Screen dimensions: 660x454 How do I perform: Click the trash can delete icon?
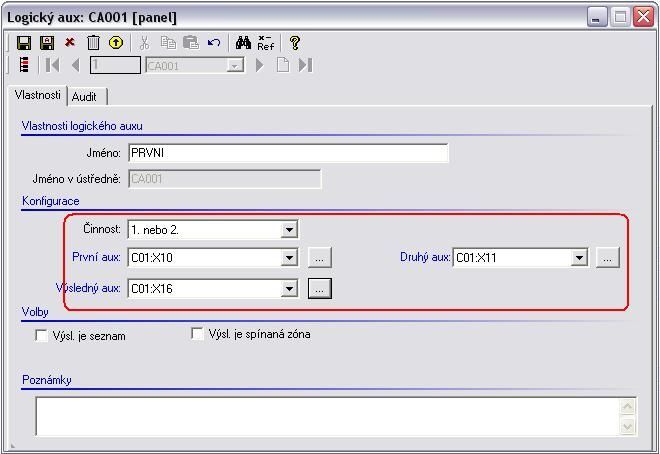coord(93,43)
